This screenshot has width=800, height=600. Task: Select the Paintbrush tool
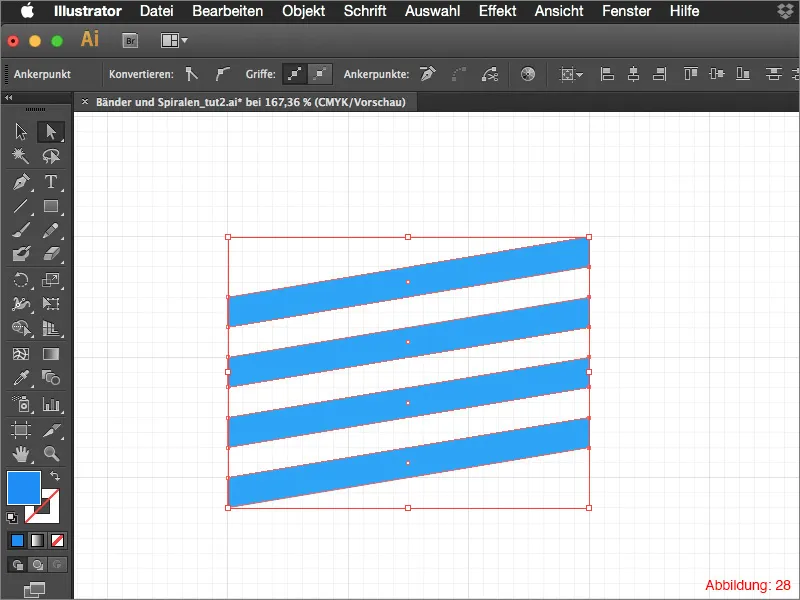click(x=21, y=230)
